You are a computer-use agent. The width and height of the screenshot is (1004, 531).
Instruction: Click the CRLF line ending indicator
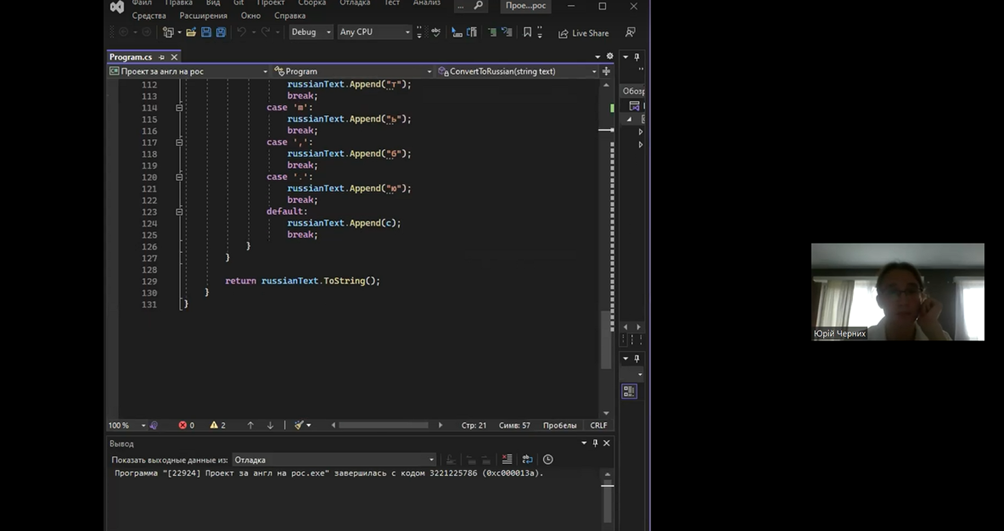[599, 425]
